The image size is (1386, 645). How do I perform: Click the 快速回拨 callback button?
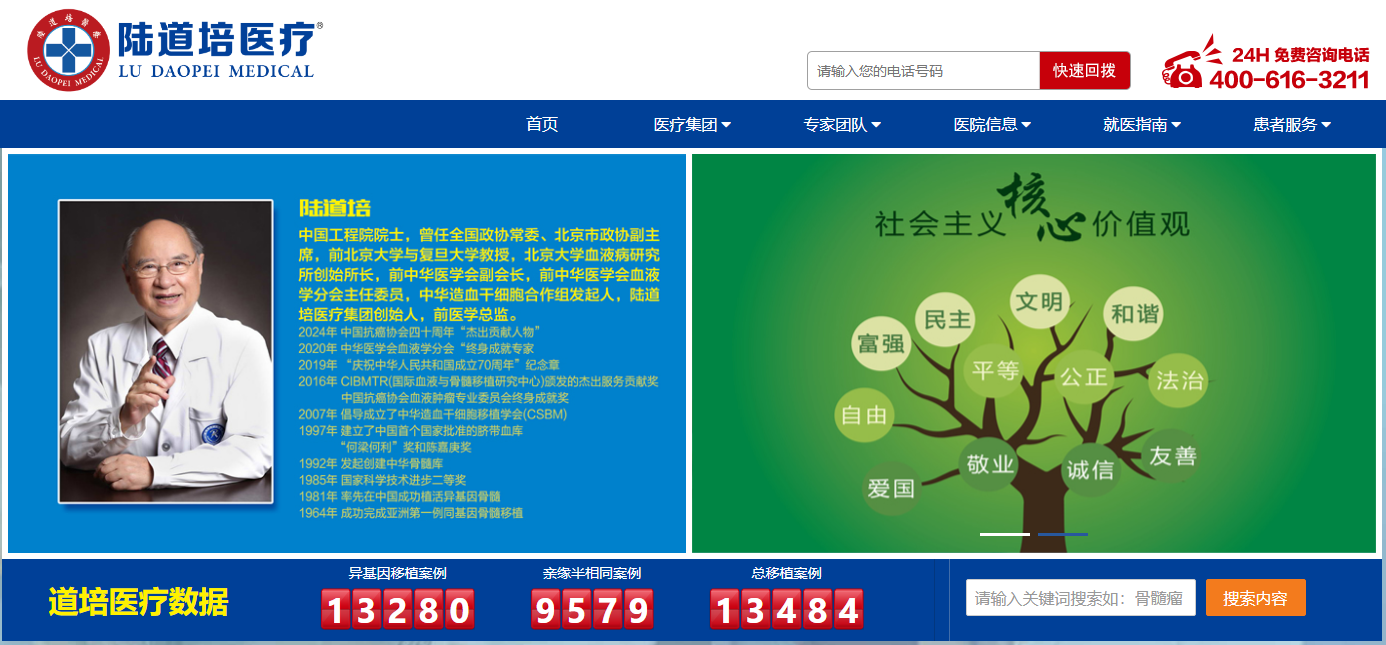(1085, 71)
